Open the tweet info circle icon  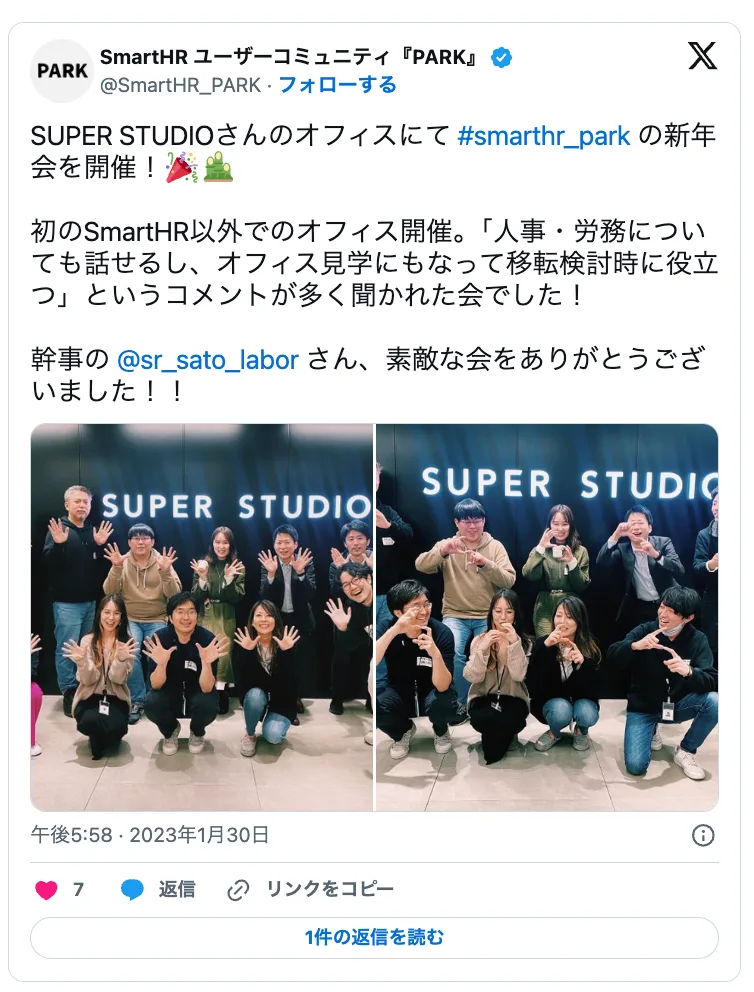point(703,835)
